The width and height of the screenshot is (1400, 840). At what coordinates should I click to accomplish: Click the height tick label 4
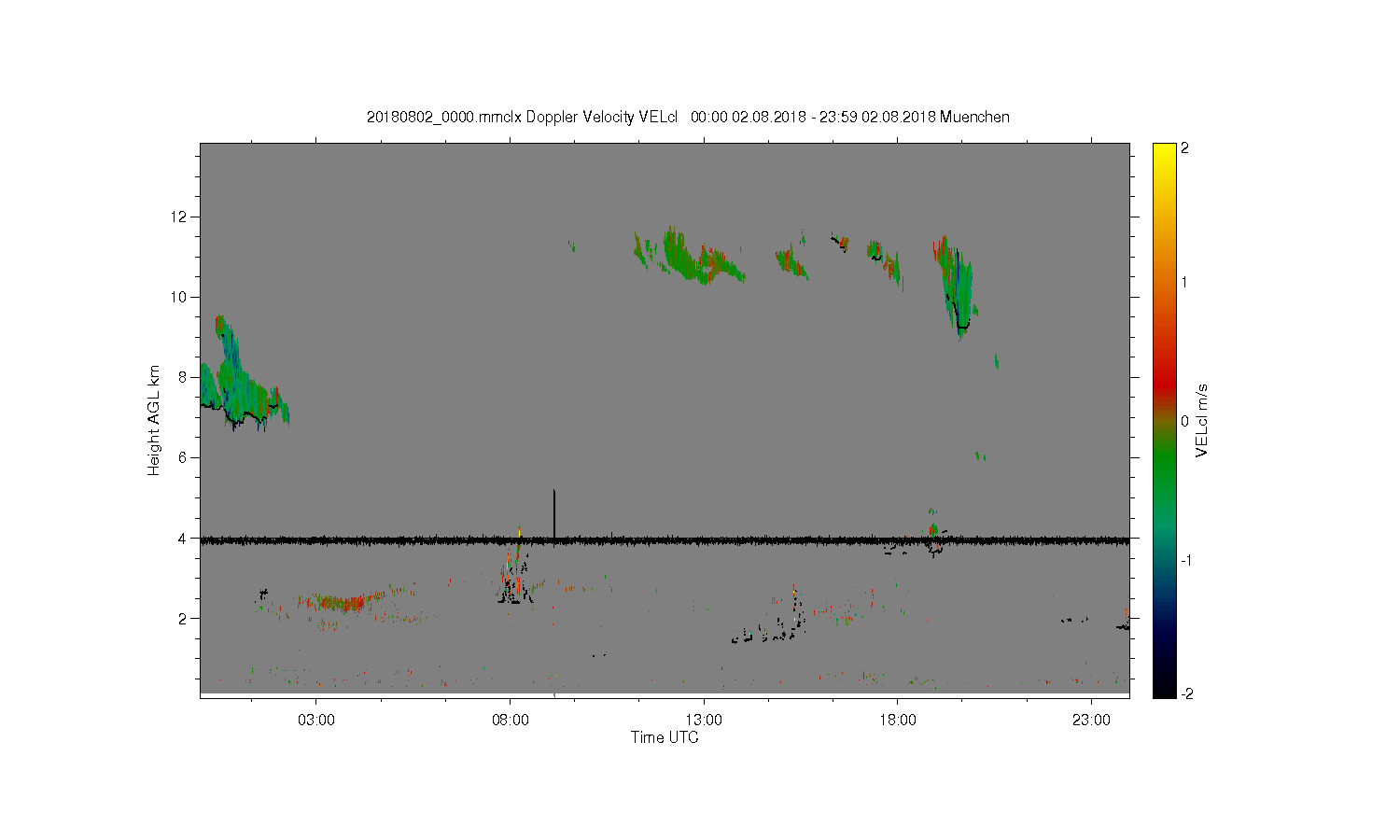pyautogui.click(x=185, y=538)
